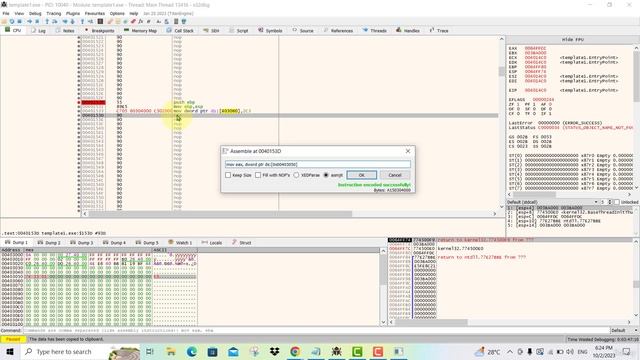Enable the Keep Size checkbox
The height and width of the screenshot is (360, 640).
pos(228,175)
